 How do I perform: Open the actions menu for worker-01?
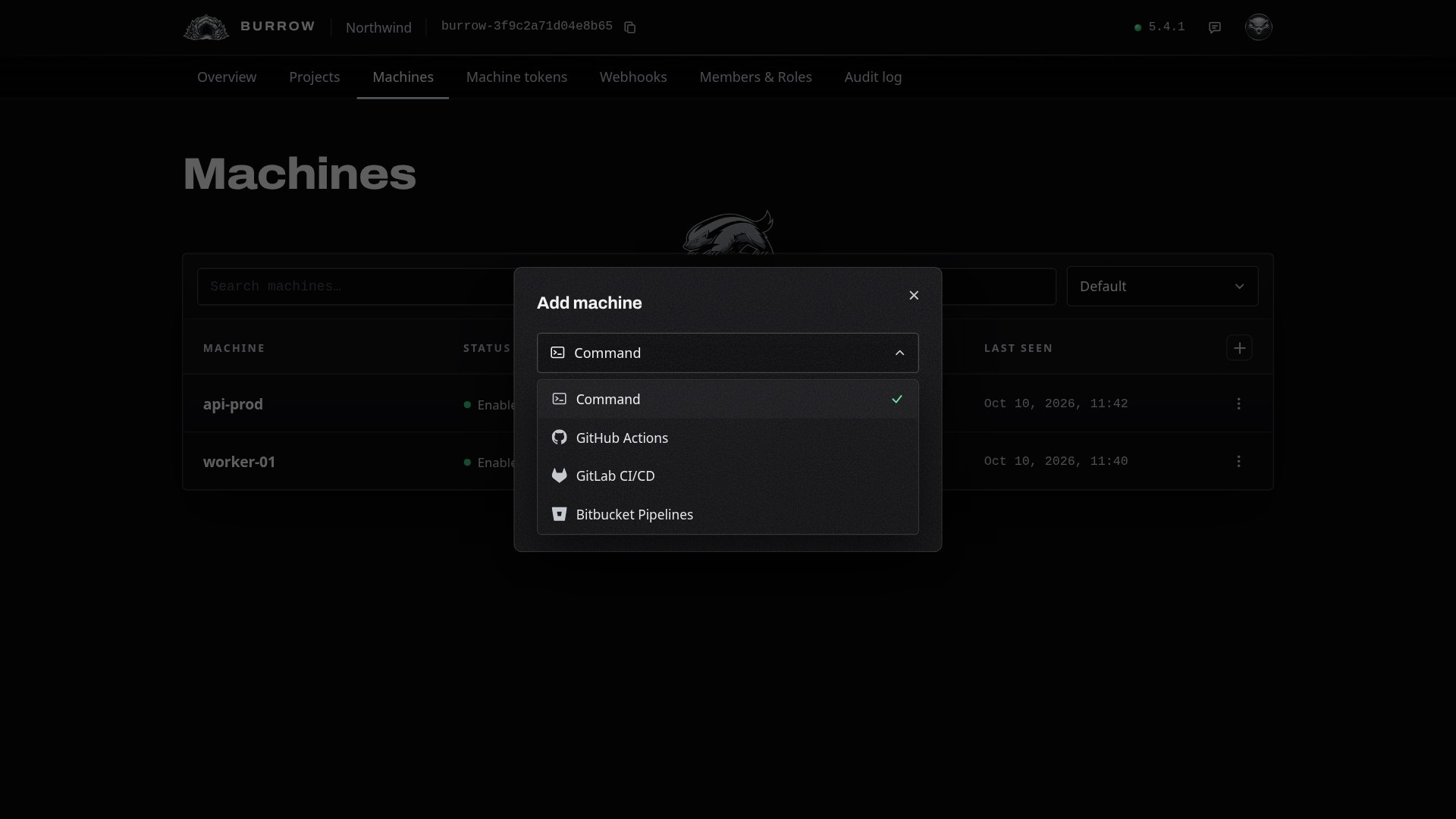[1238, 461]
